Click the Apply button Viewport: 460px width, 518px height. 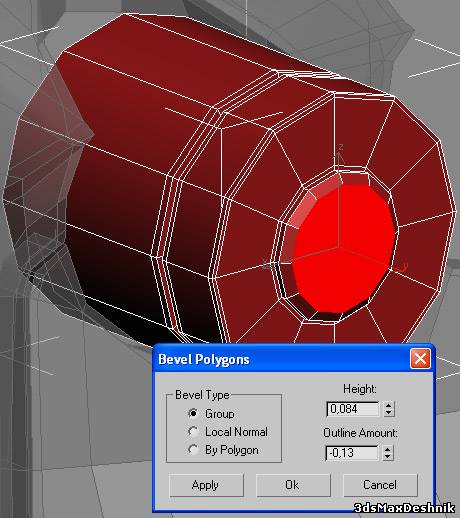(206, 485)
